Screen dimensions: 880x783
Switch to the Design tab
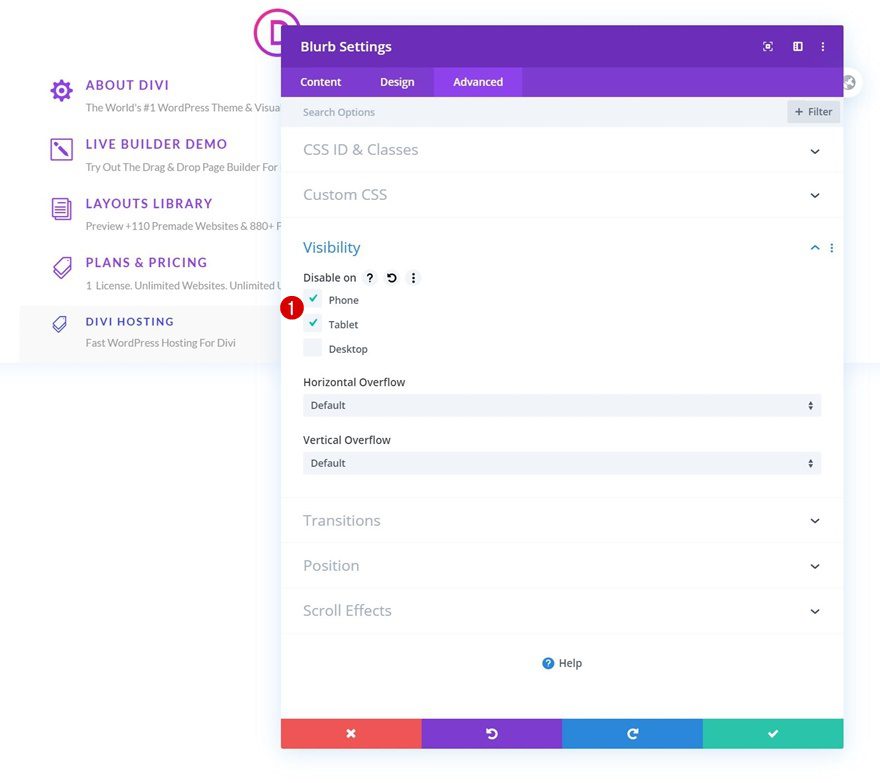click(x=397, y=82)
